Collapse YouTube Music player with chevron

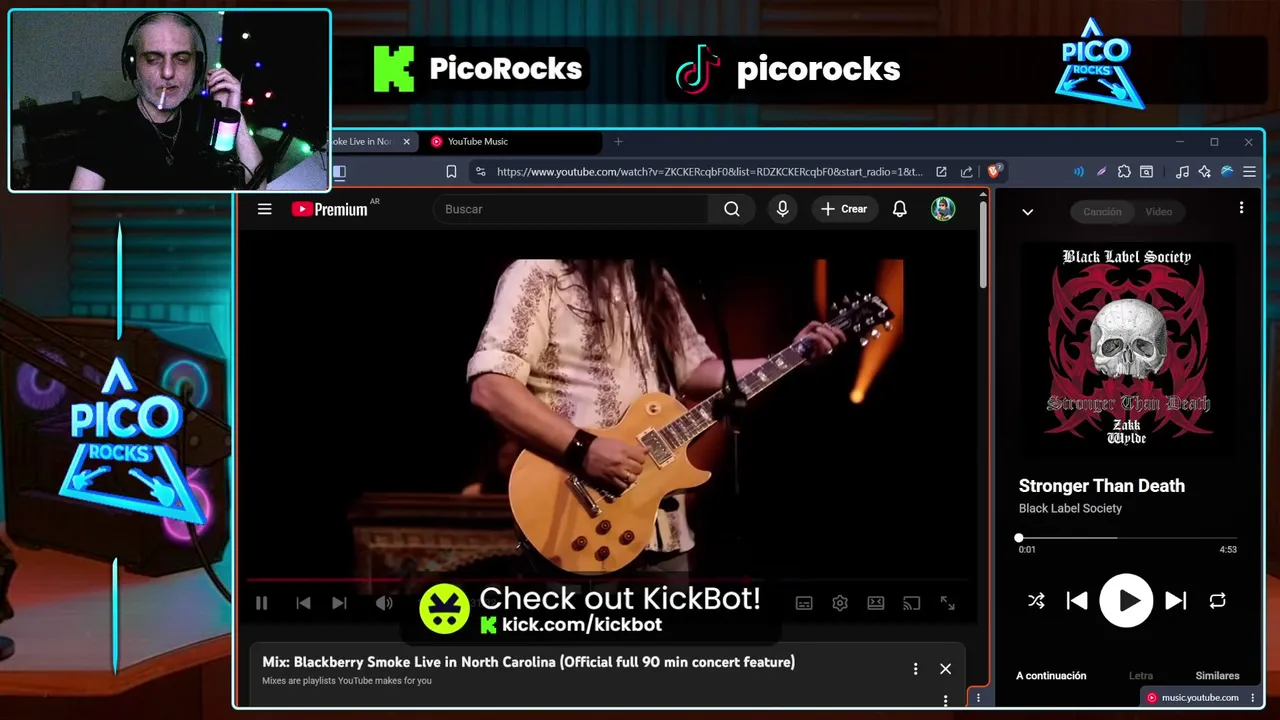coord(1027,211)
